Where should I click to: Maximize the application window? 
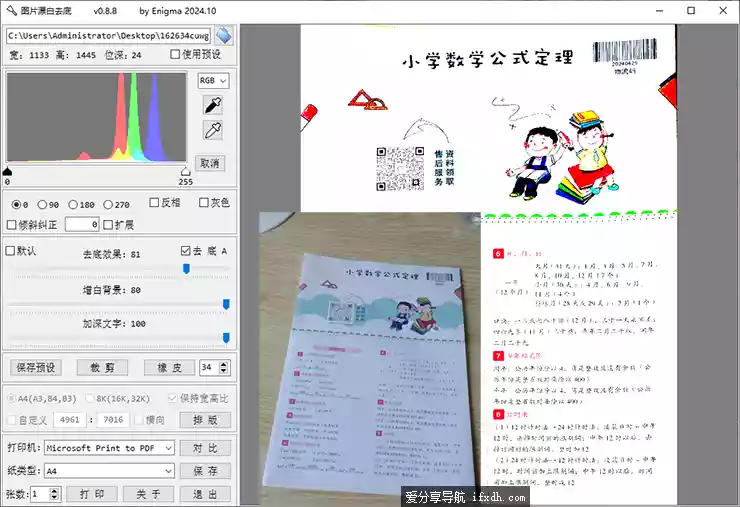(x=691, y=10)
